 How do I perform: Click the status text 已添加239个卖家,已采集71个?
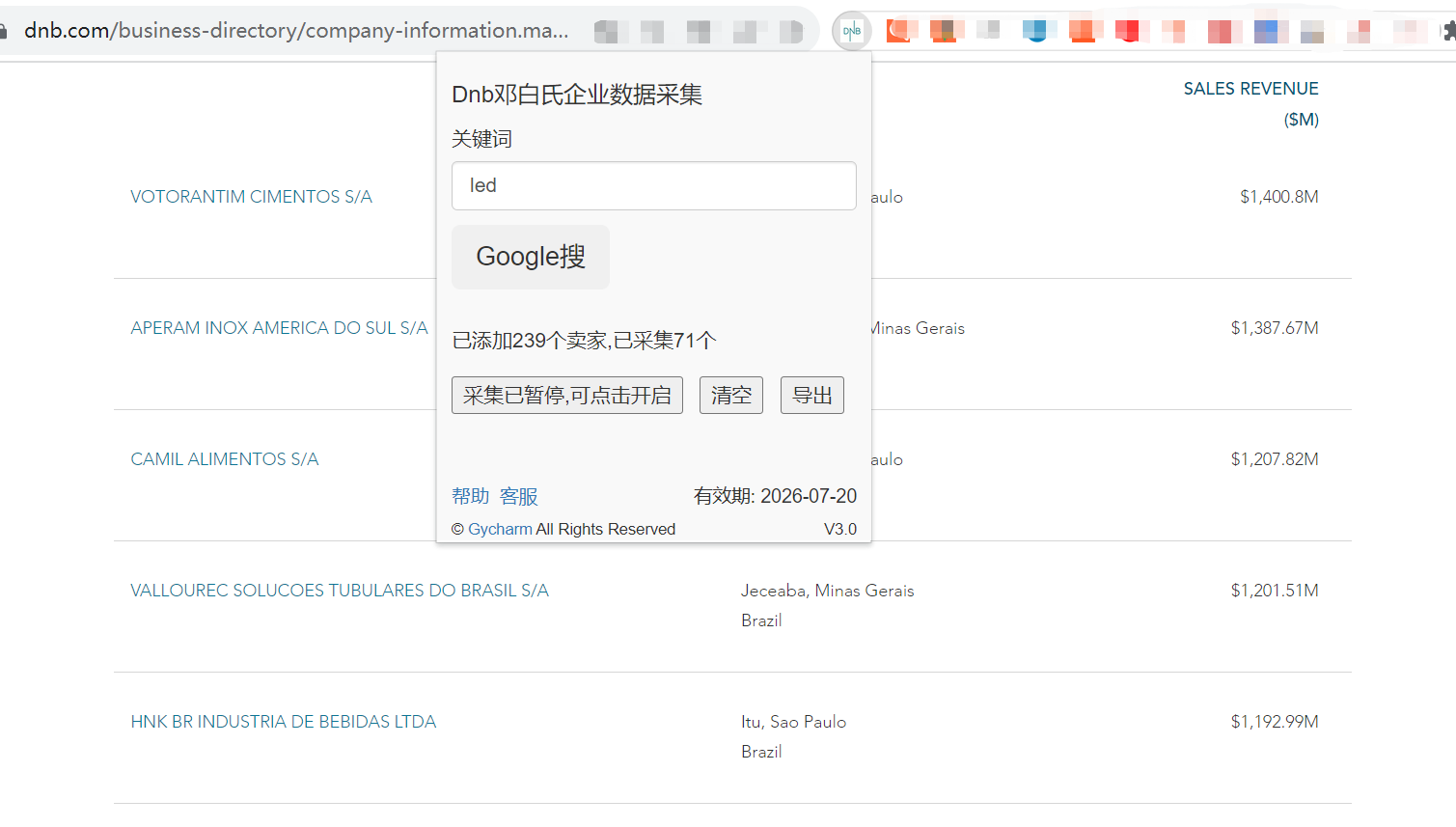[584, 341]
